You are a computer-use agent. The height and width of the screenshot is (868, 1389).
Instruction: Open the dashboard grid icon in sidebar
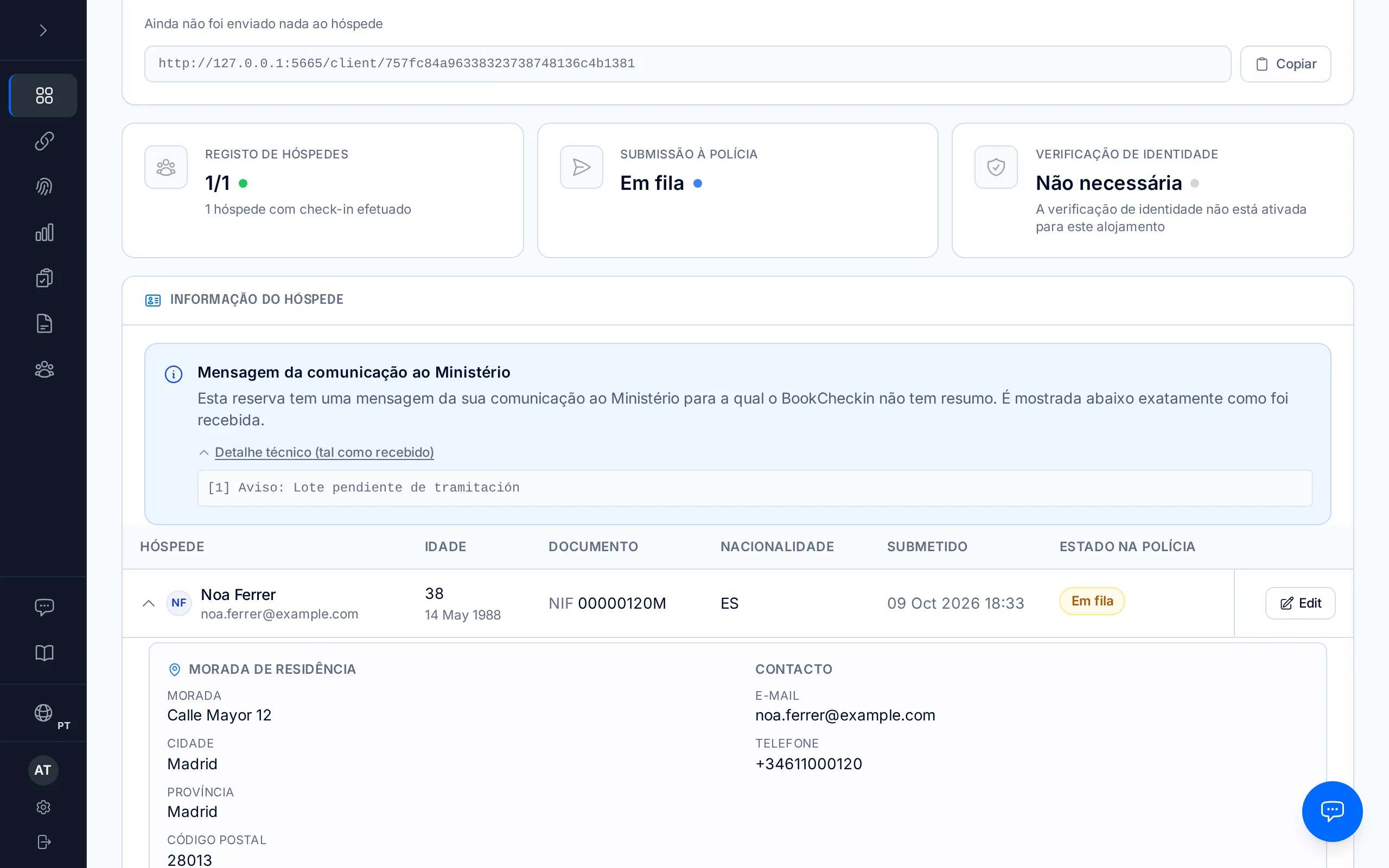[43, 95]
